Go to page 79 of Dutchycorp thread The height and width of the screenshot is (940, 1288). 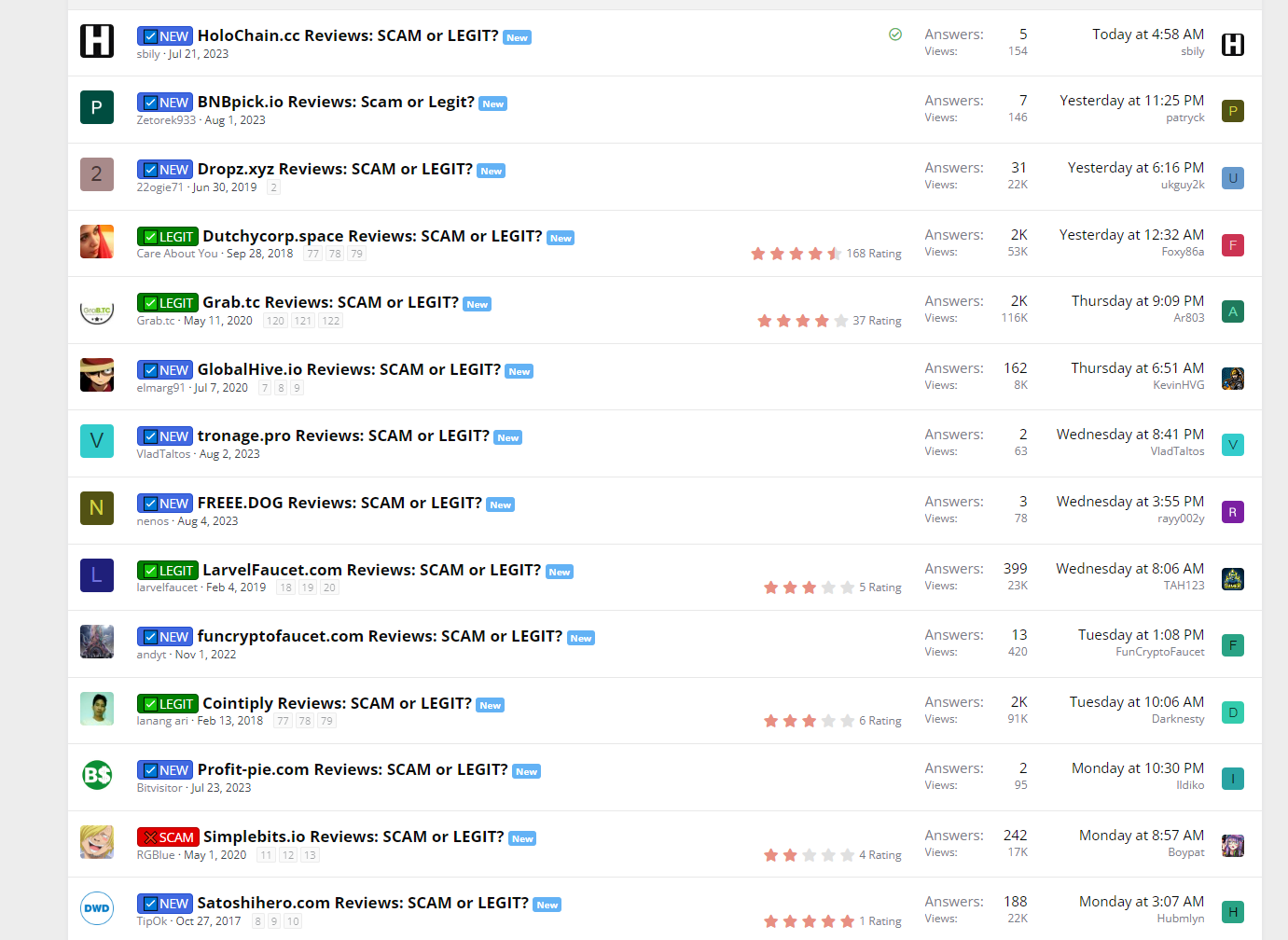point(357,254)
